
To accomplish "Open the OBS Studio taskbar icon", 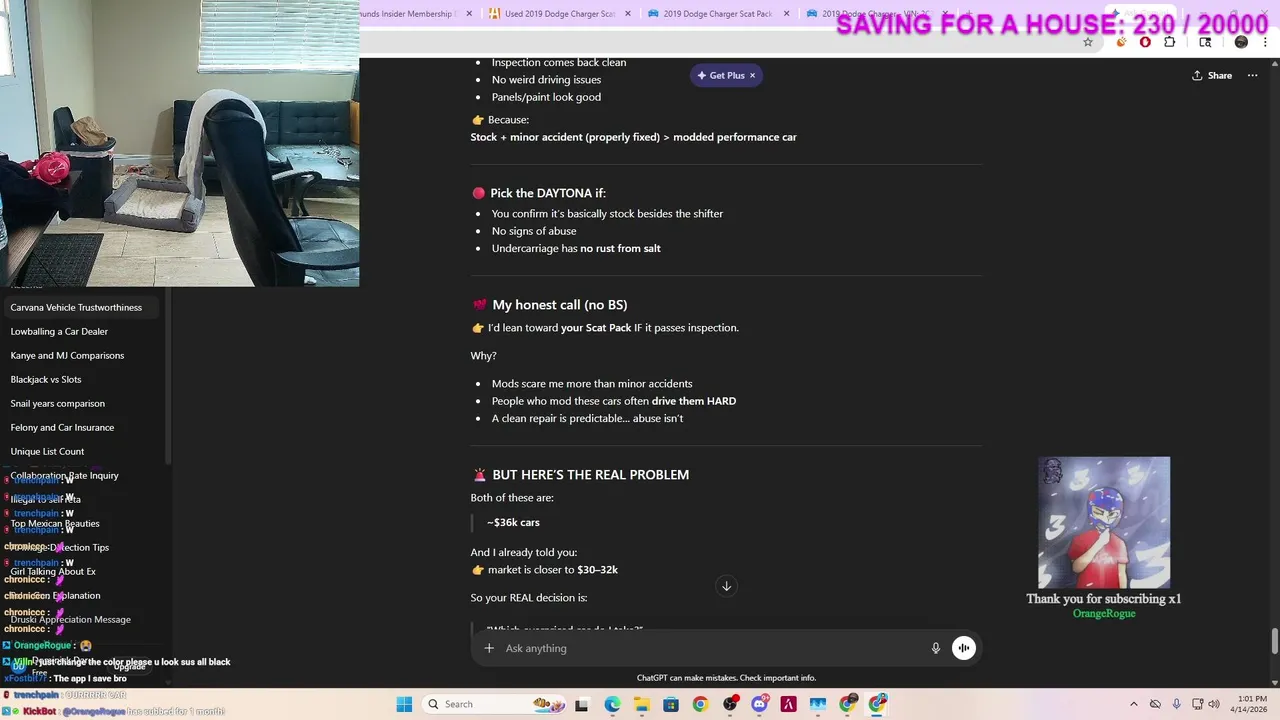I will point(730,704).
